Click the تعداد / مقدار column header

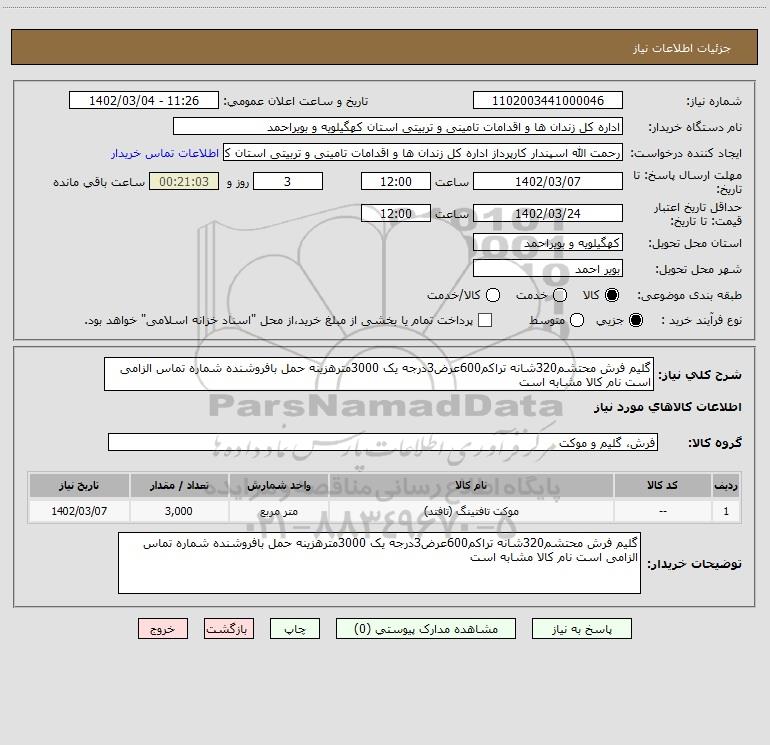click(179, 486)
